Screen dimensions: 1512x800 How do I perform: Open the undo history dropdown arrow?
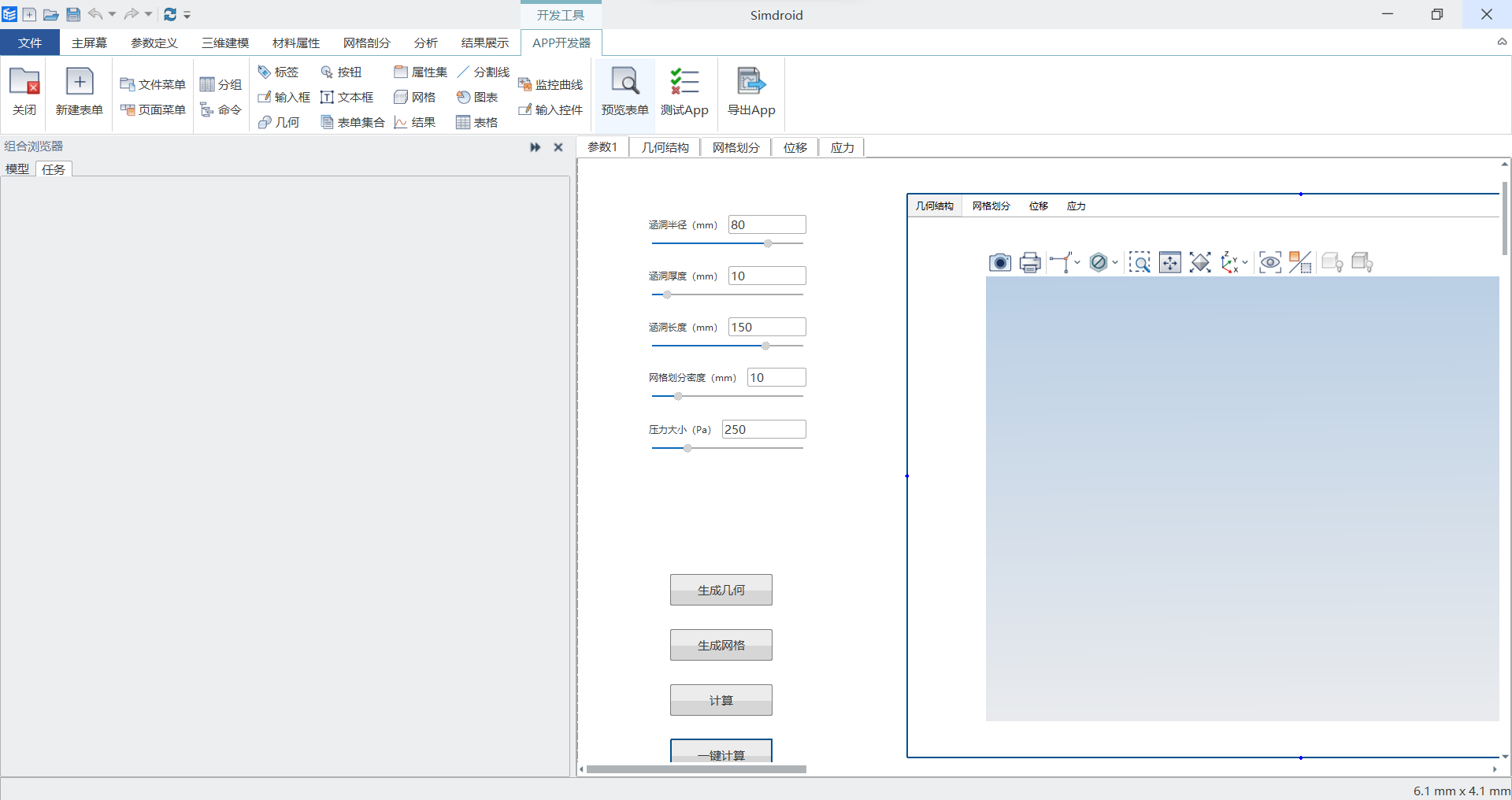[112, 14]
